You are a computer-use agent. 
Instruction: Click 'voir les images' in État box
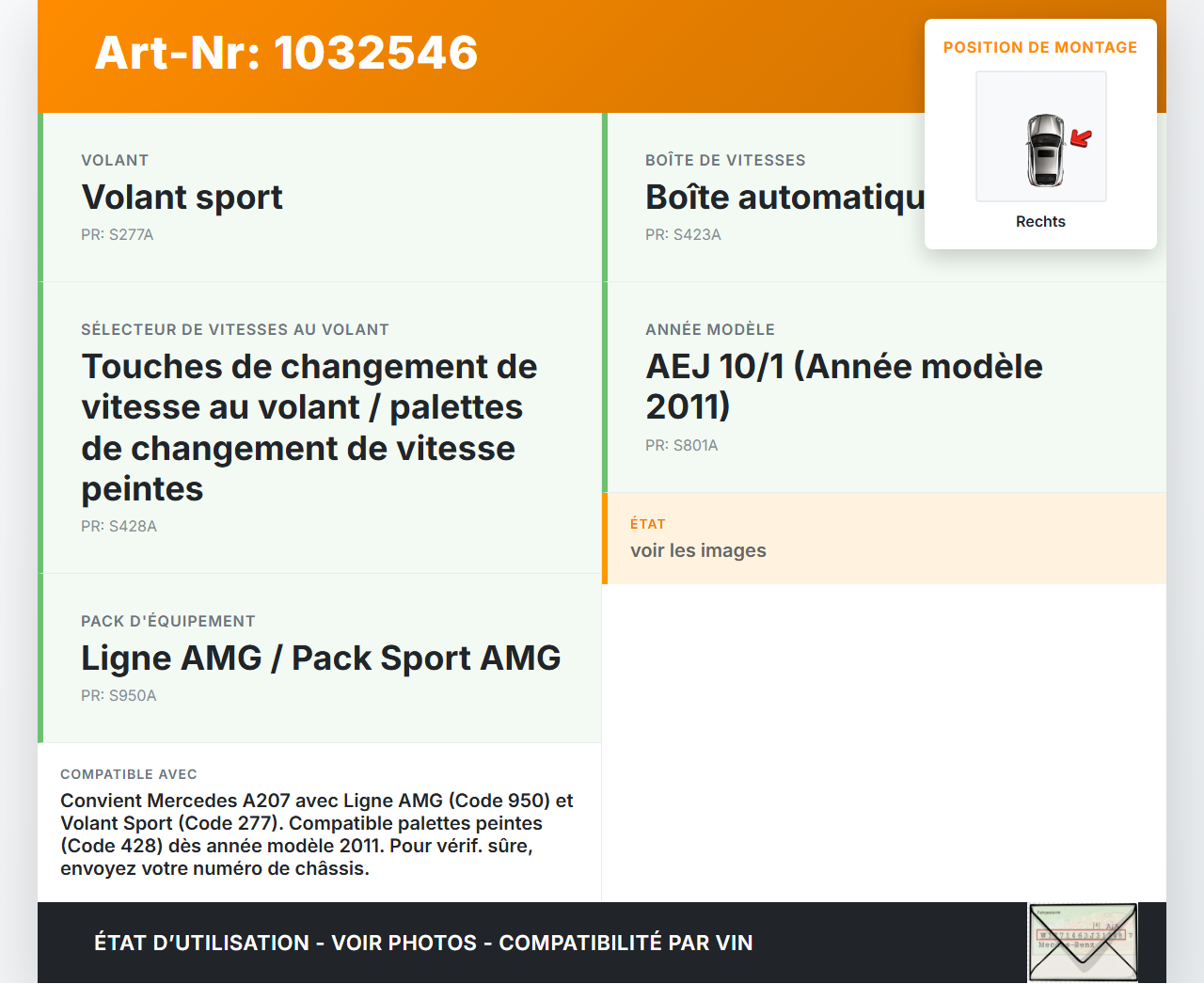(x=698, y=551)
